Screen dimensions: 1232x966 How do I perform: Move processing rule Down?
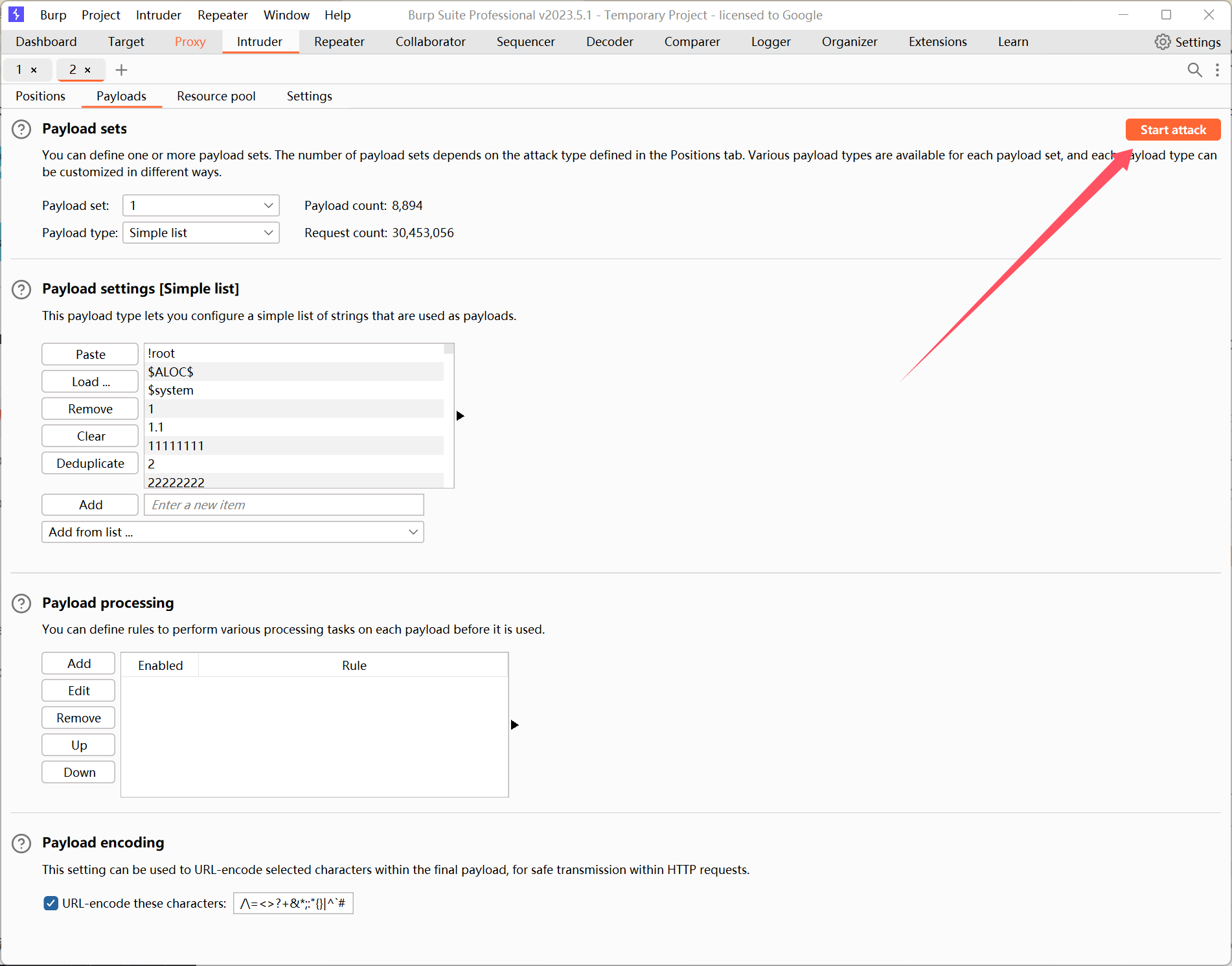(78, 772)
